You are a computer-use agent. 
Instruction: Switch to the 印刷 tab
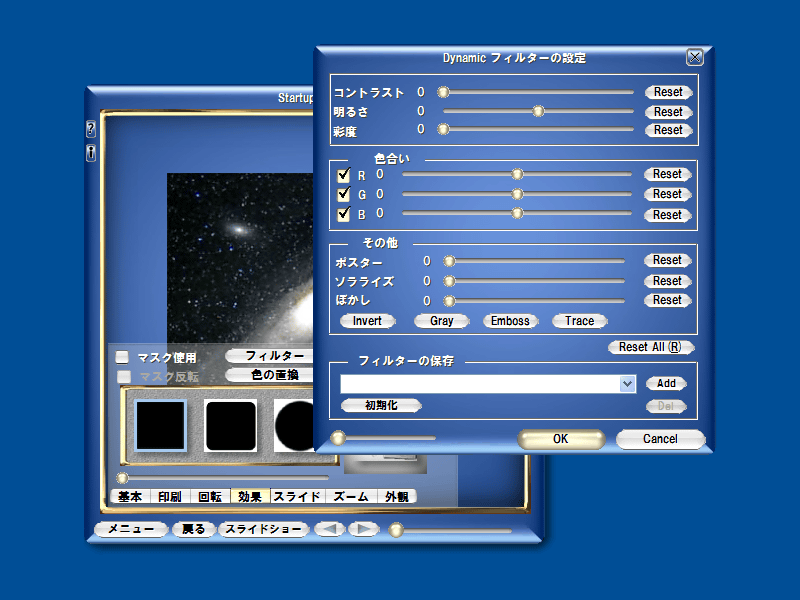click(x=170, y=496)
